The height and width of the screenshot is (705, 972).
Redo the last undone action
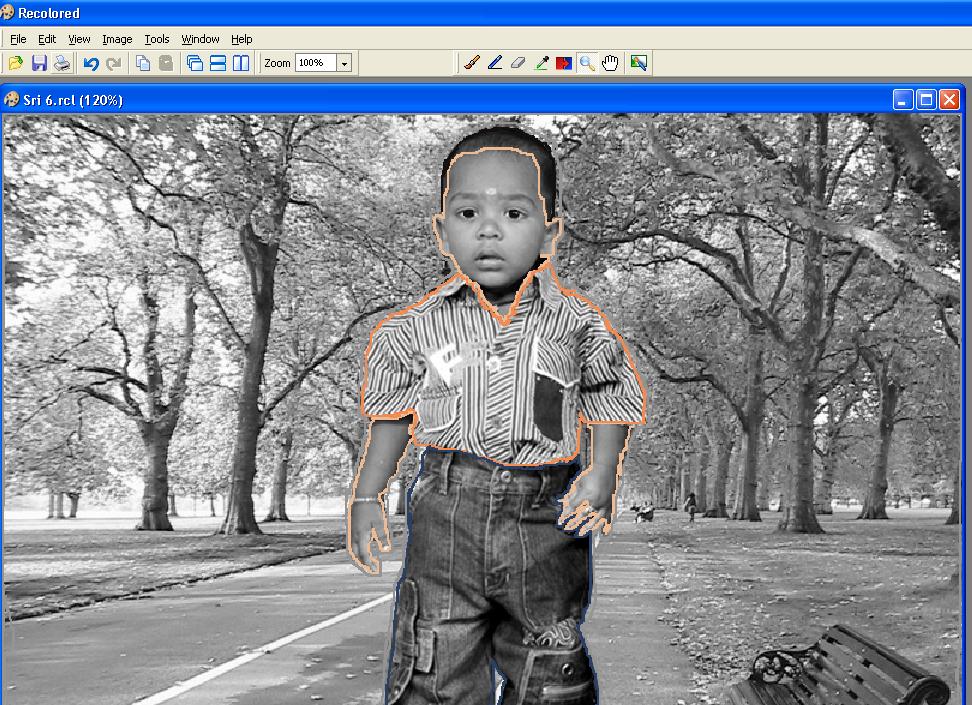[113, 63]
